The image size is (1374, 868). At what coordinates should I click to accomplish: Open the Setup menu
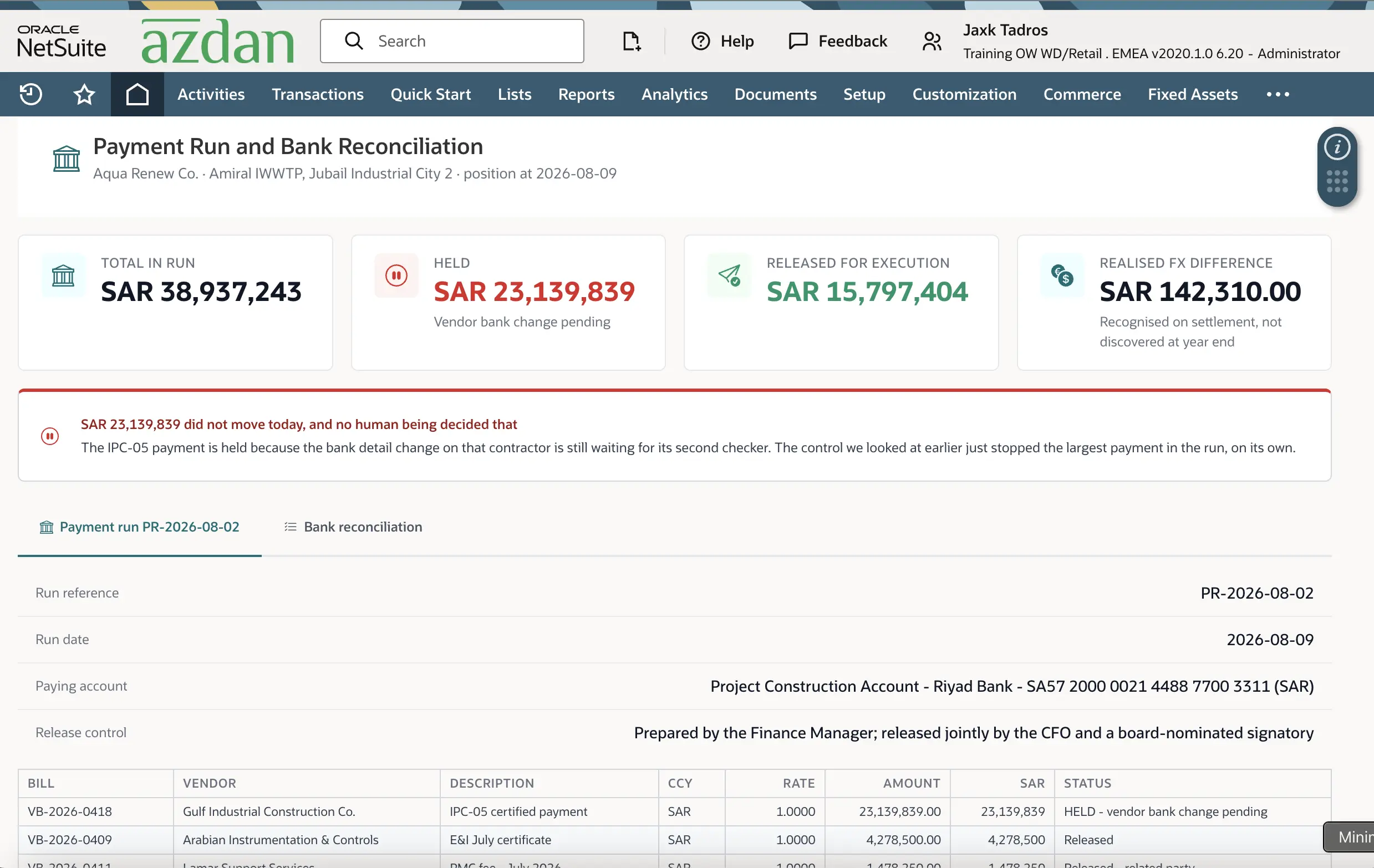(864, 94)
